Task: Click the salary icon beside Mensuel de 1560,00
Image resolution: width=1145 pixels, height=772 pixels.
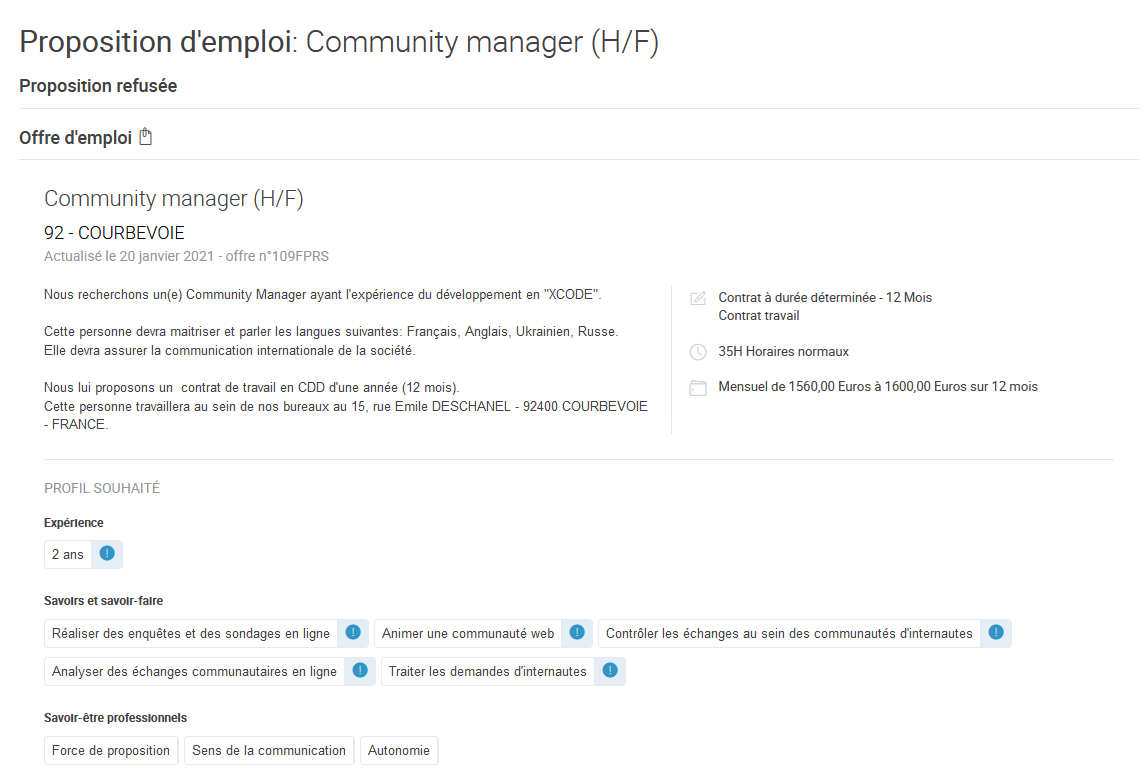Action: click(x=698, y=388)
